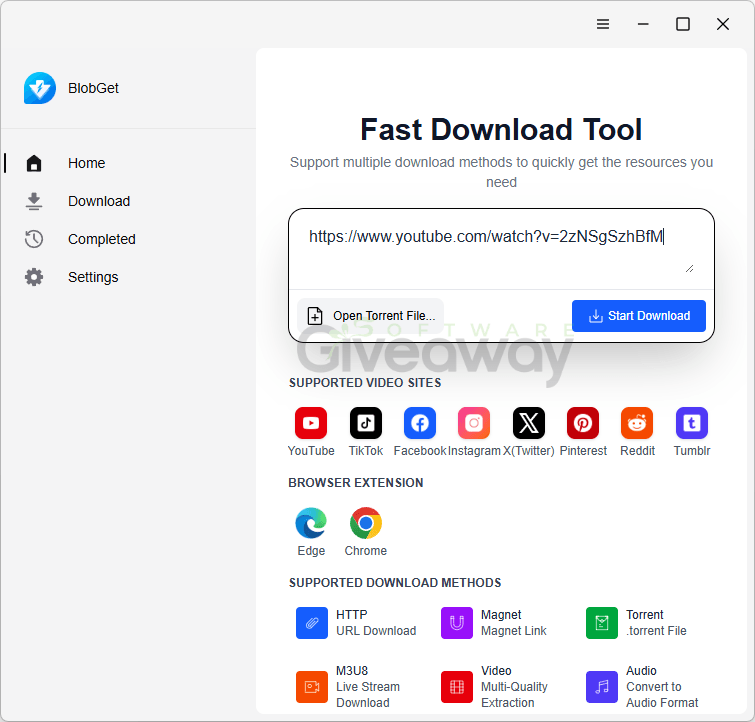Open the Completed downloads list
This screenshot has height=722, width=755.
click(128, 239)
